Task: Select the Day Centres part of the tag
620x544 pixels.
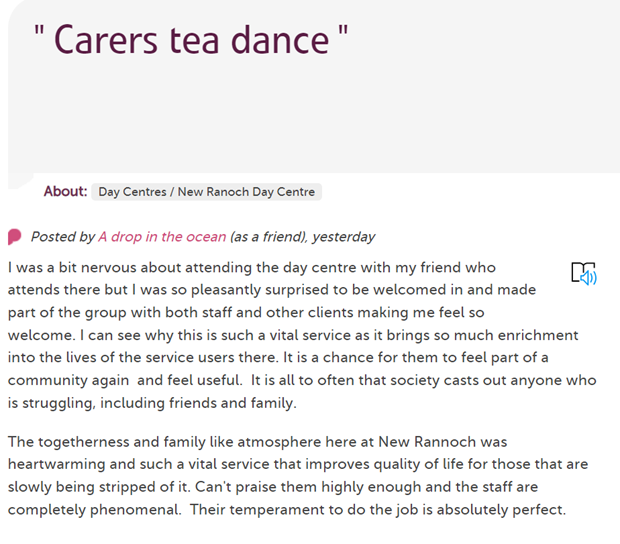Action: point(132,192)
